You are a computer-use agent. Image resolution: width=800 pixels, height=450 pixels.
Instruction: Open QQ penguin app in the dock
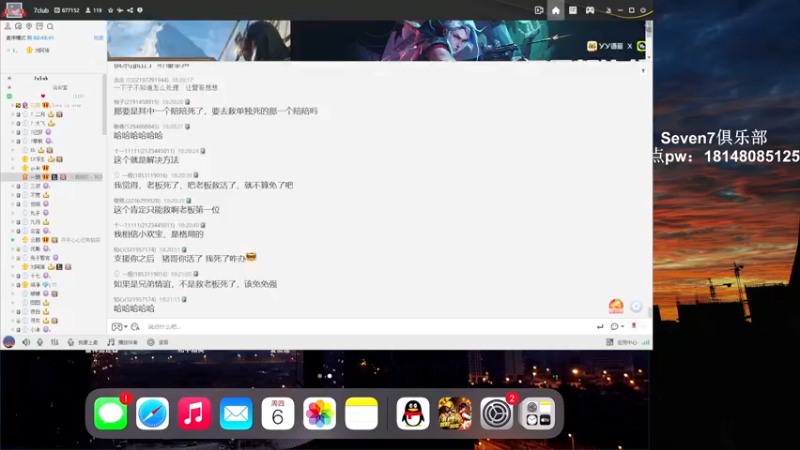413,413
